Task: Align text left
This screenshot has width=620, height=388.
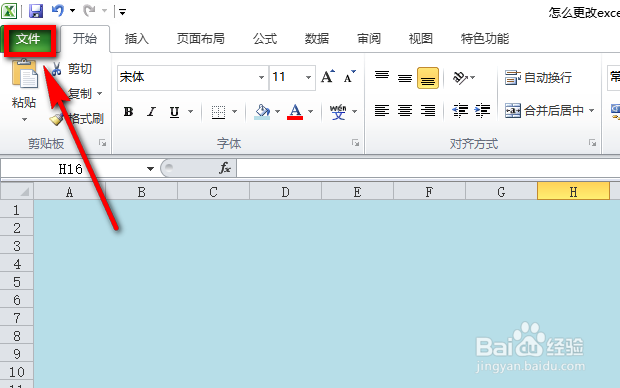Action: [382, 111]
